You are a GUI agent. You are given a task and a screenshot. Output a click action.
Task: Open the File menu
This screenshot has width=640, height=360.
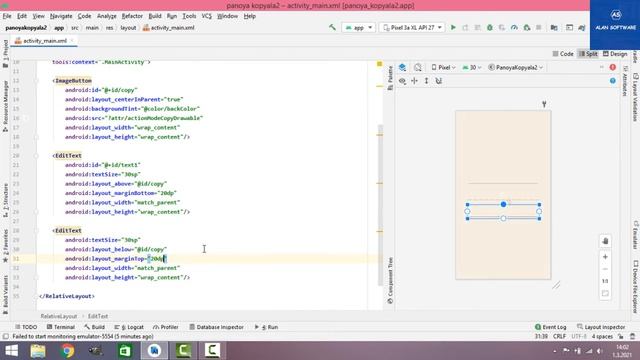[x=7, y=16]
